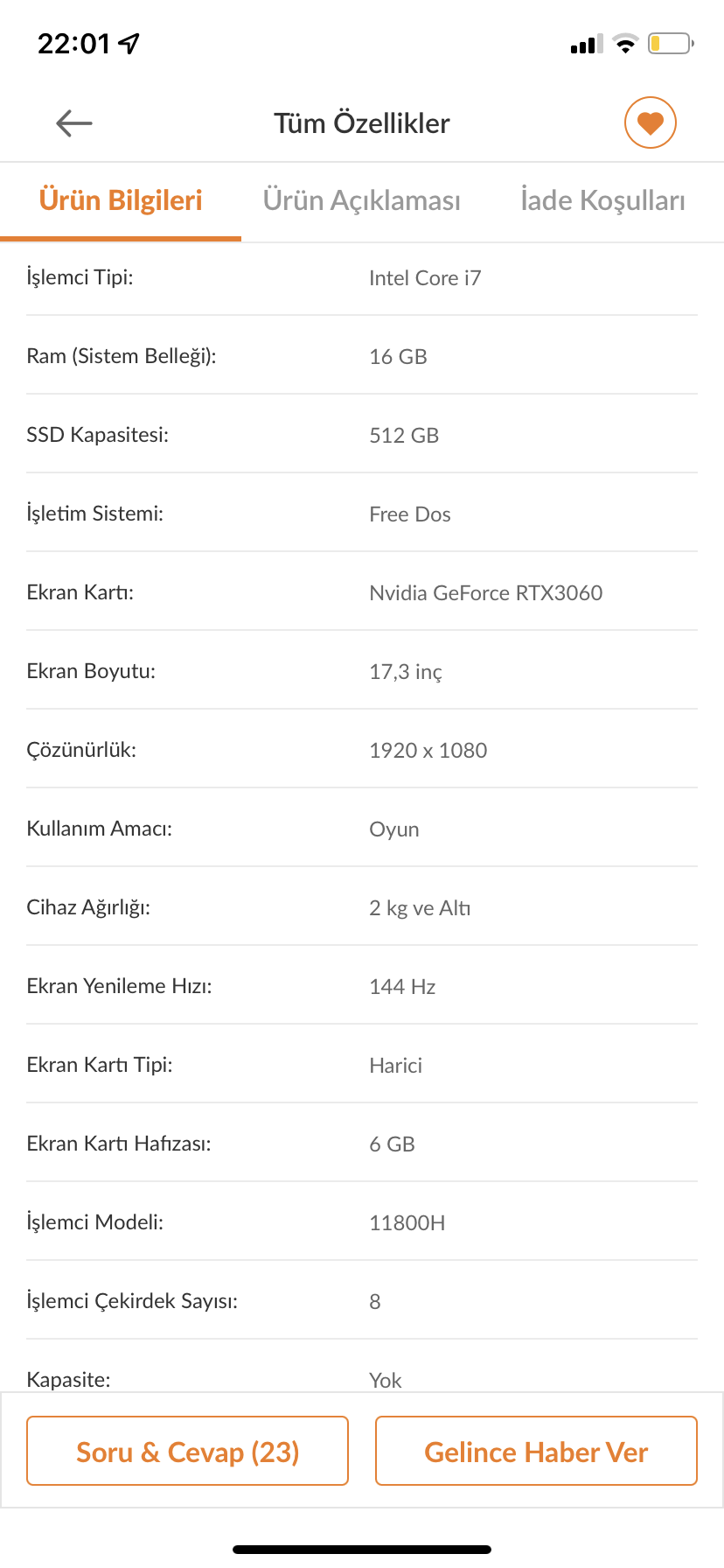Tap the location arrow in status bar
The width and height of the screenshot is (724, 1568).
click(129, 43)
